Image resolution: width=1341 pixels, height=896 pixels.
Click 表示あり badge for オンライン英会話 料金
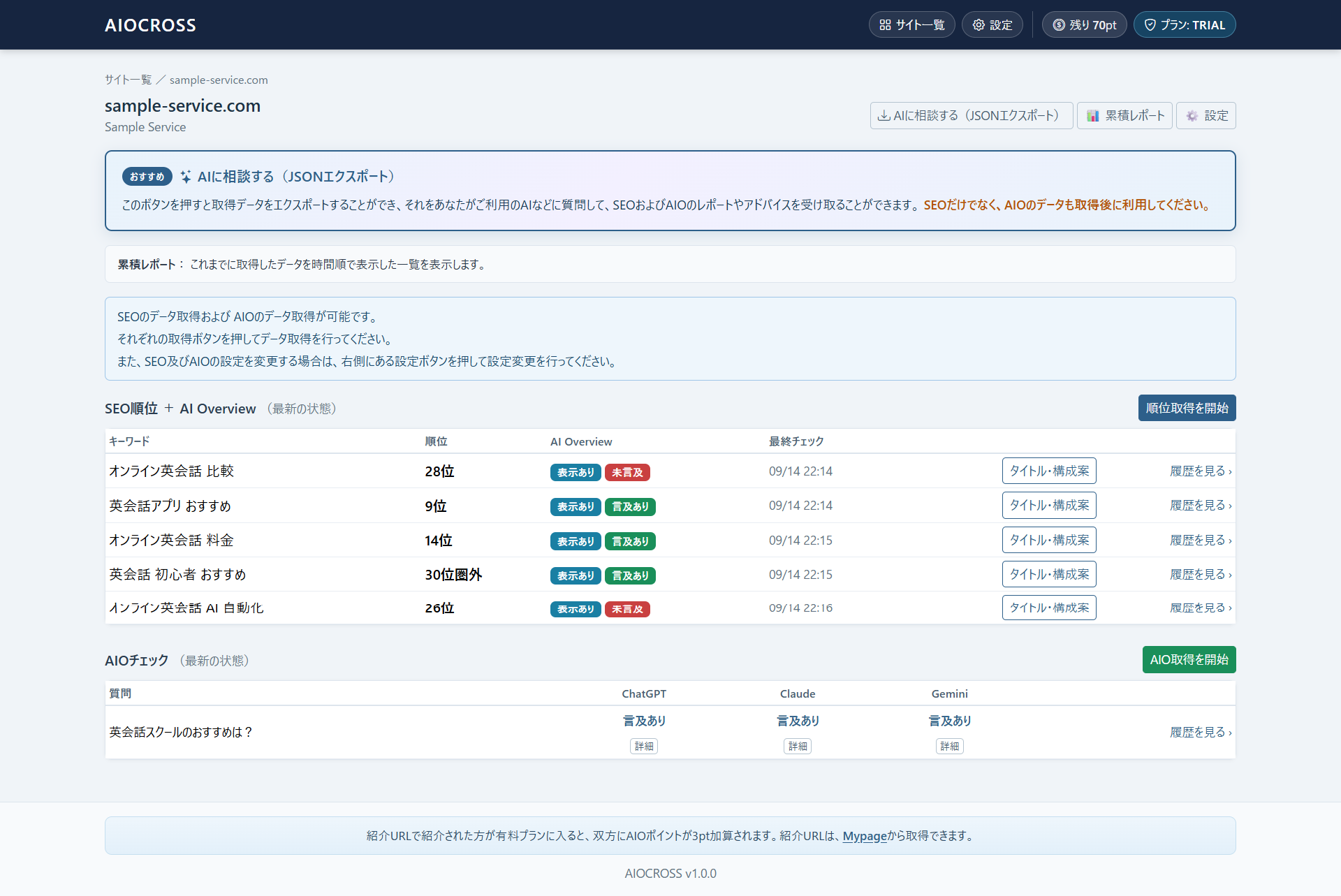[576, 542]
